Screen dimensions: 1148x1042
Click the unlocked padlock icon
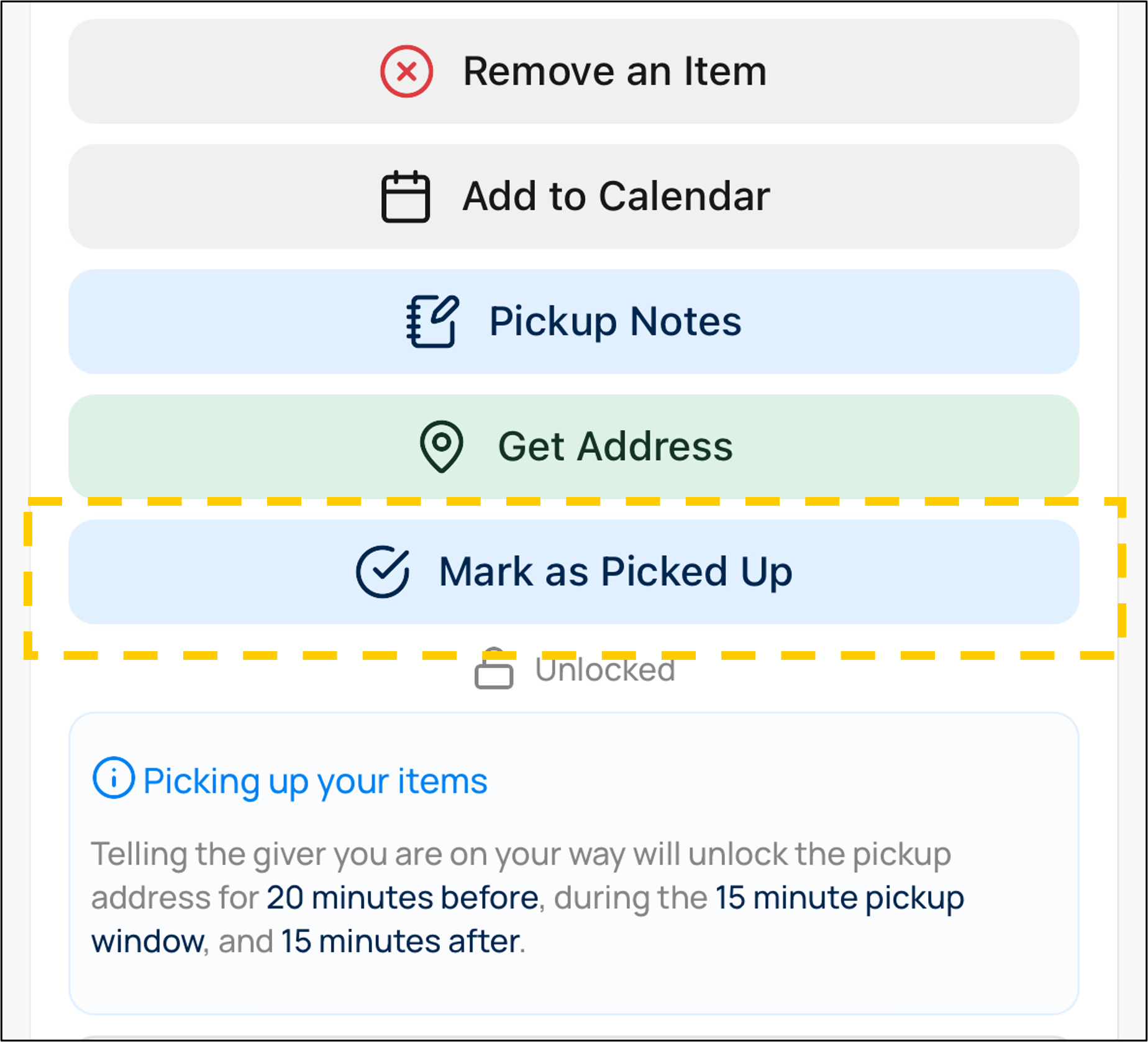(x=494, y=670)
